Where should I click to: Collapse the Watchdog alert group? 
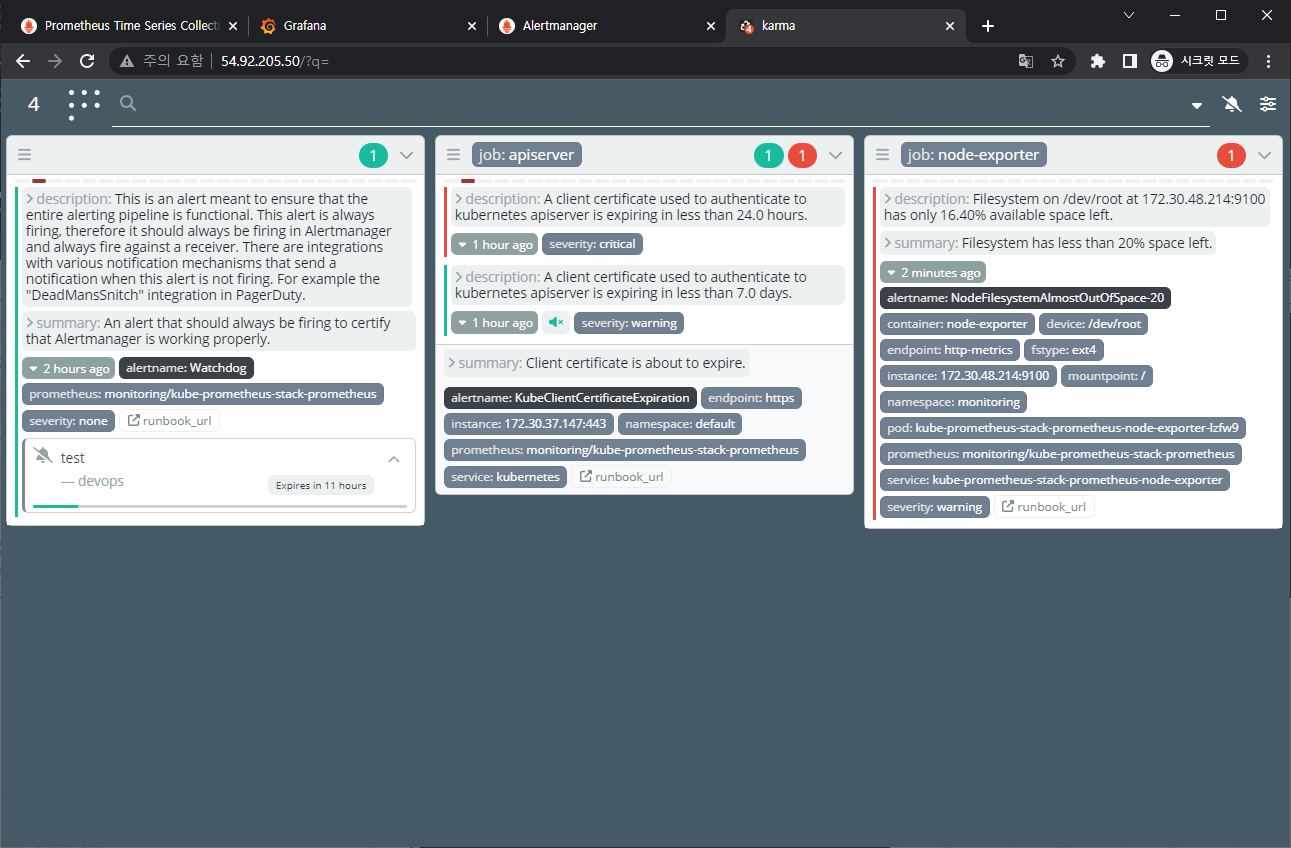[406, 155]
